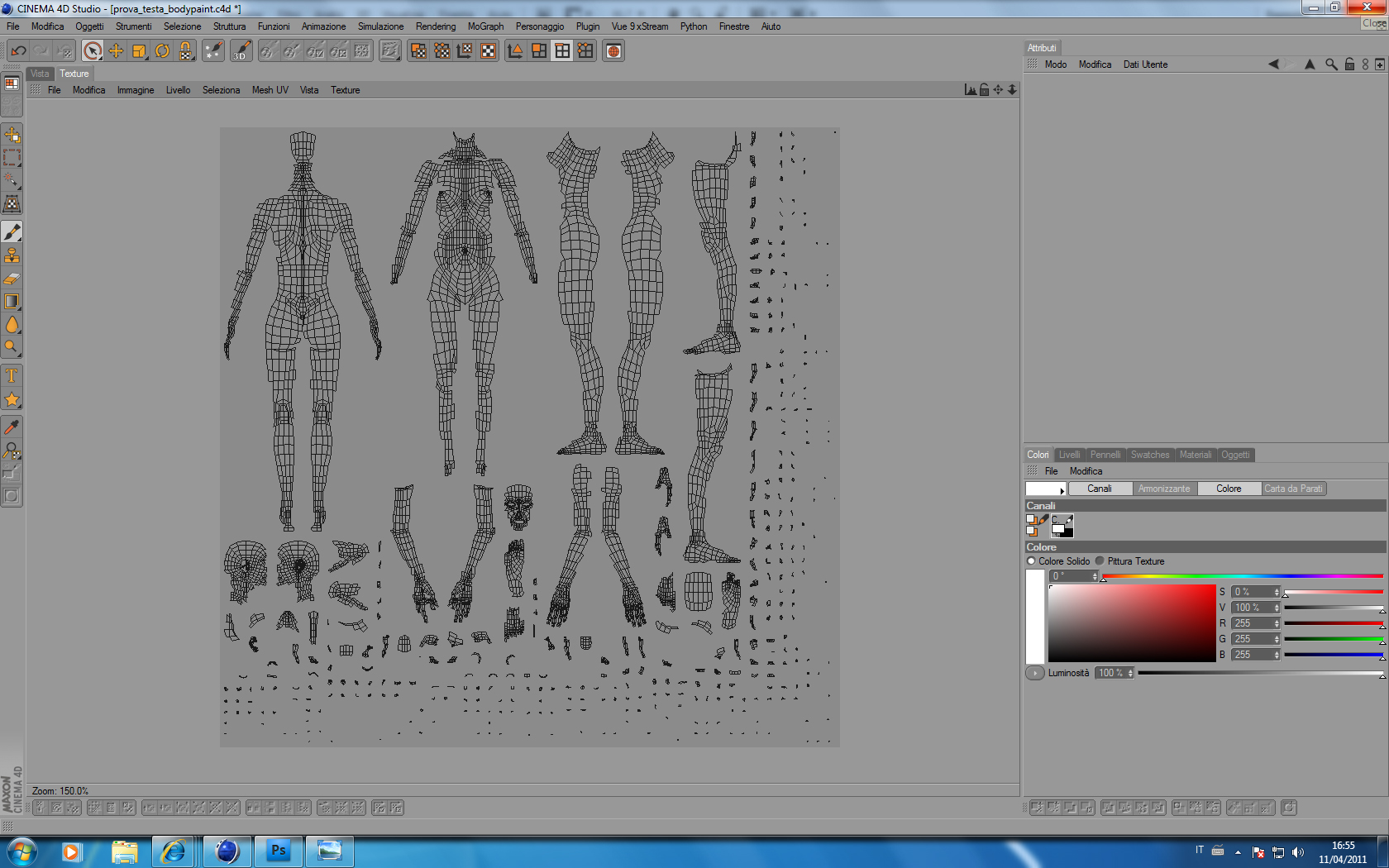Toggle the Amonizzante button in Colori panel
1389x868 pixels.
coord(1163,489)
